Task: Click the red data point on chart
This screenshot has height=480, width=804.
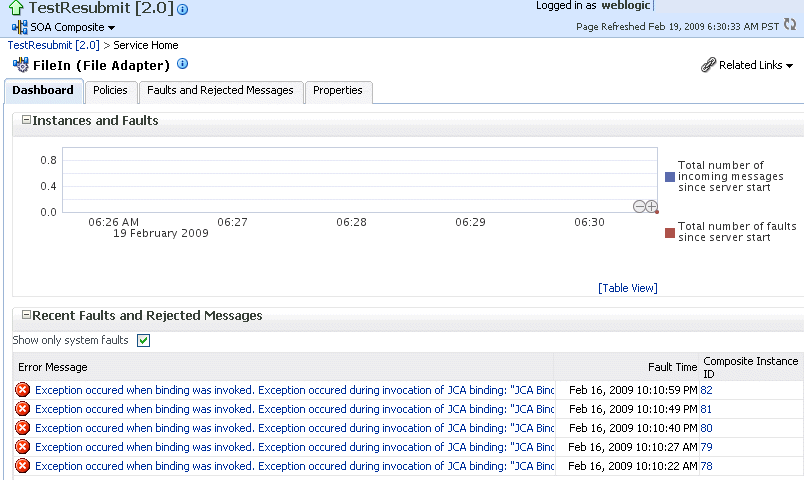Action: (657, 212)
